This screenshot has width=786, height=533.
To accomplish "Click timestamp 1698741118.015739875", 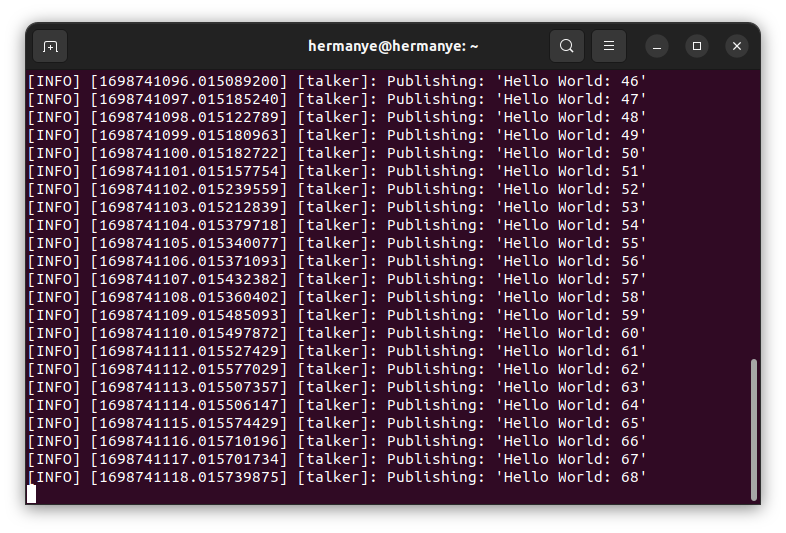I will click(x=189, y=477).
